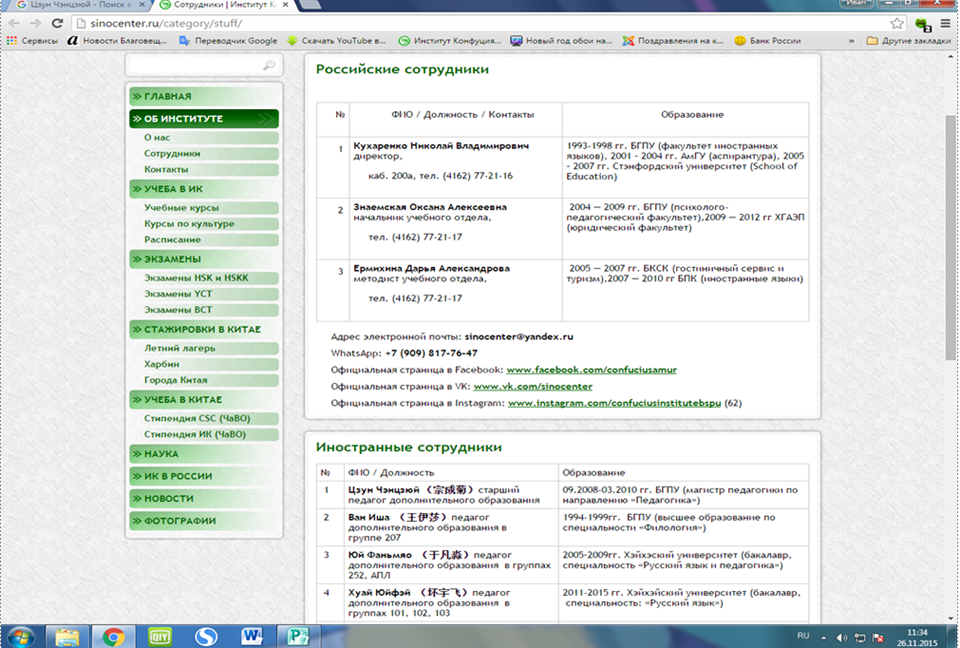
Task: Open Google Chrome from the taskbar
Action: [113, 636]
